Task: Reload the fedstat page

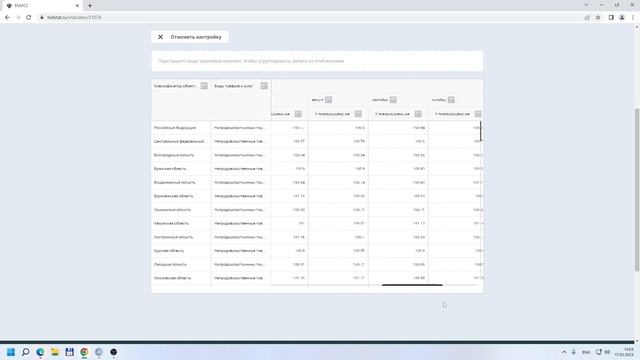Action: [29, 18]
